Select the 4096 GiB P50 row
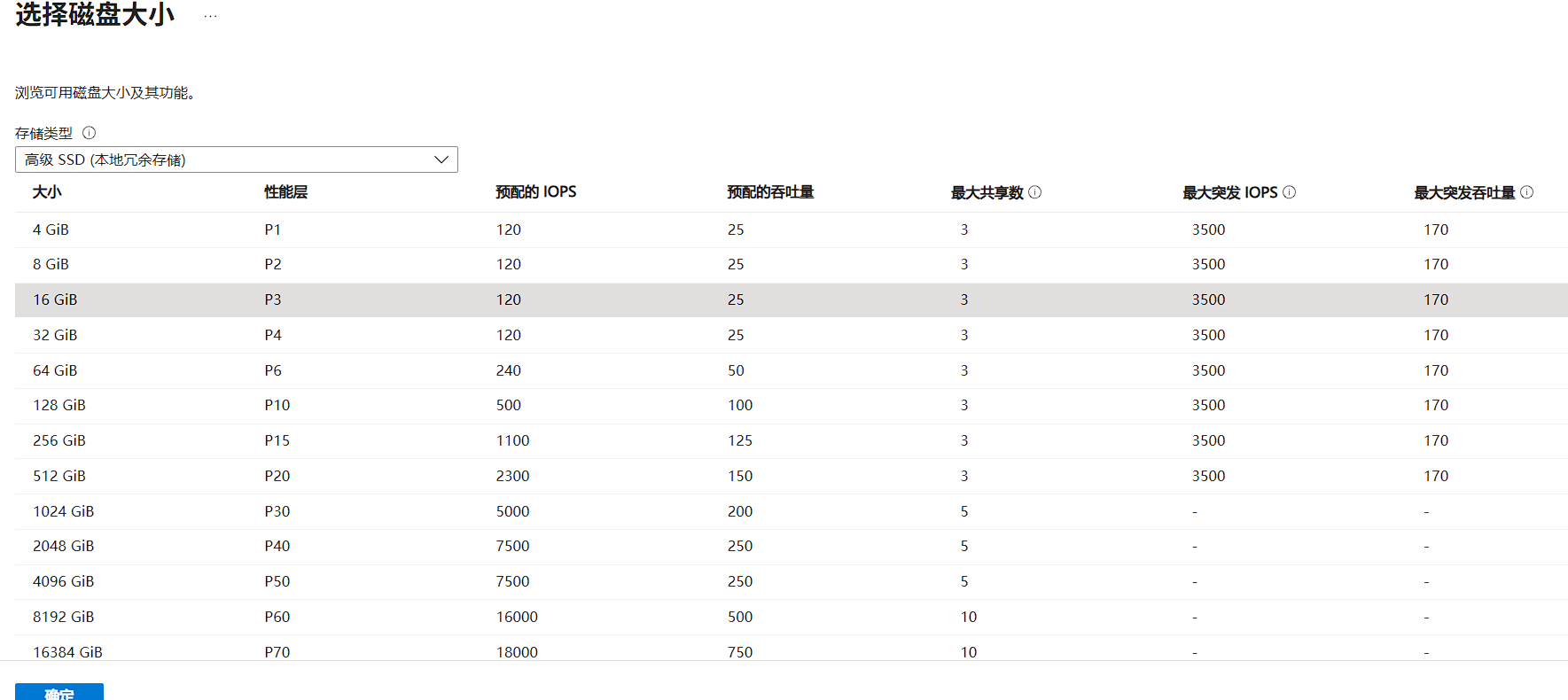The width and height of the screenshot is (1568, 700). click(x=64, y=581)
